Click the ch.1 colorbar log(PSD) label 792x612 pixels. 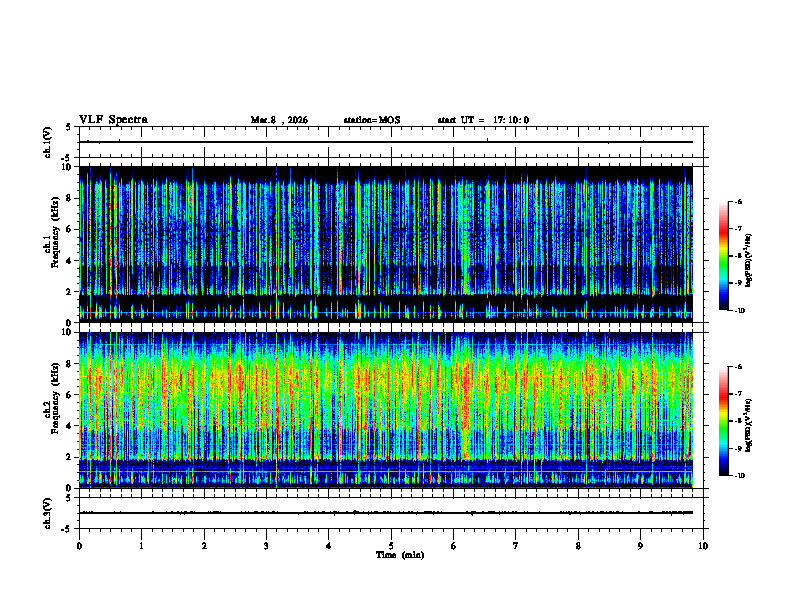[749, 261]
